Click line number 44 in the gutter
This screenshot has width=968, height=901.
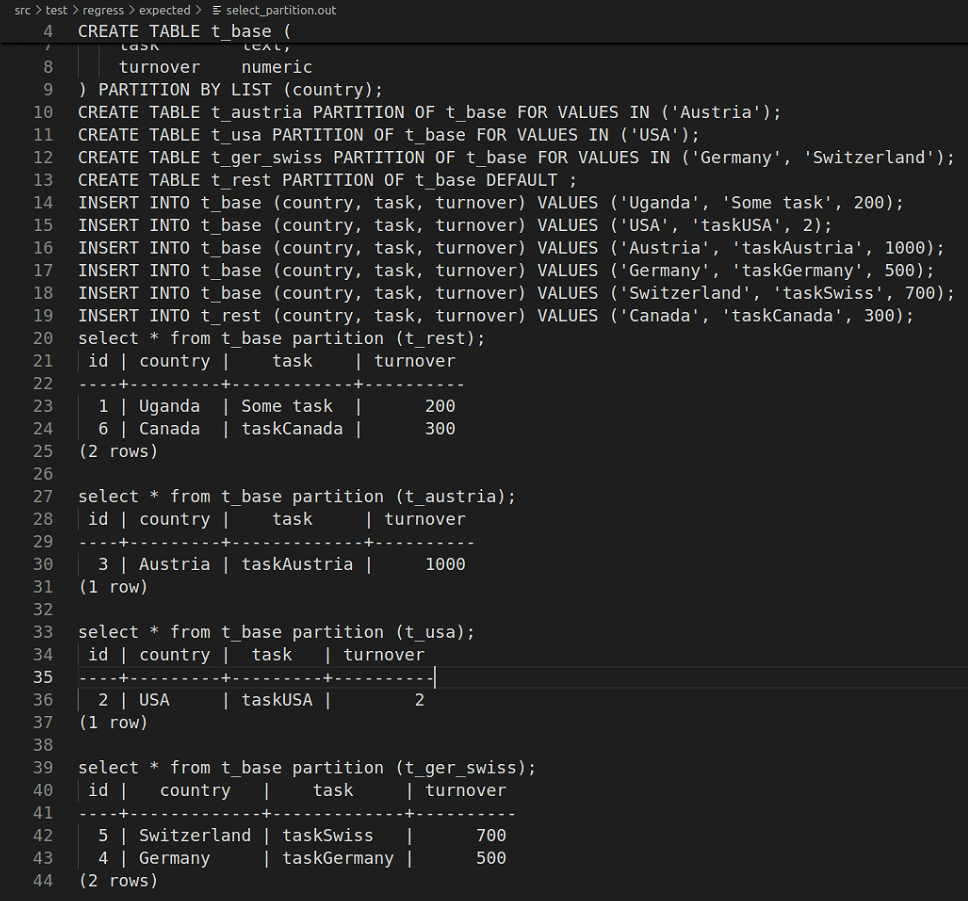tap(42, 881)
